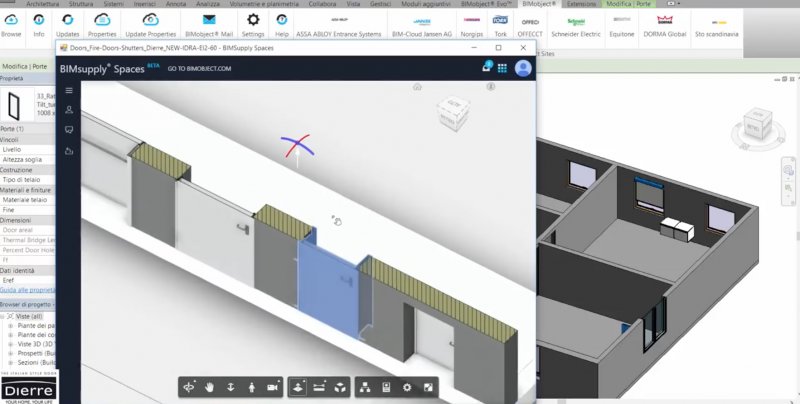Open the Extensions ribbon tab
The image size is (800, 404).
click(x=582, y=4)
